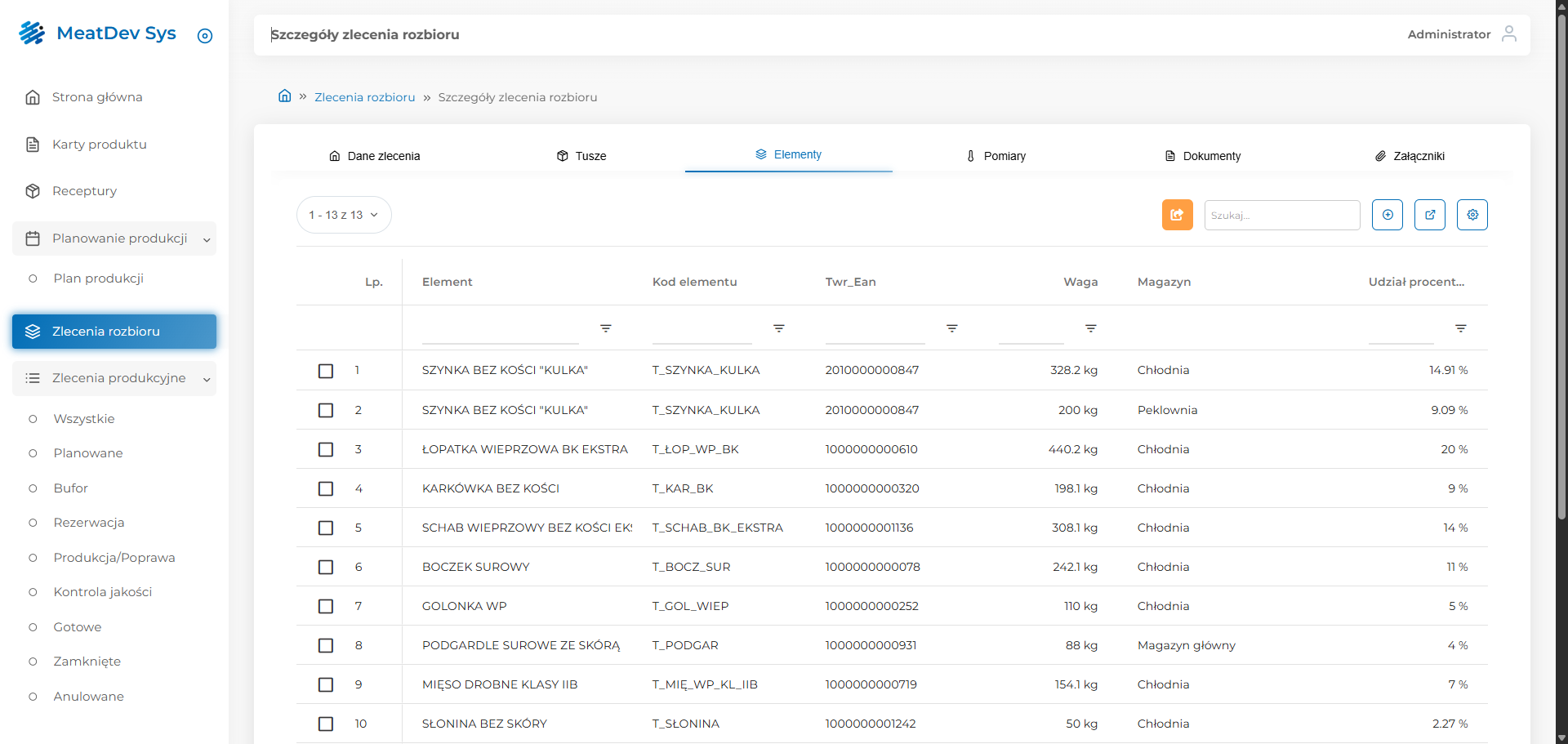This screenshot has height=744, width=1568.
Task: Open table settings gear icon
Action: click(x=1472, y=215)
